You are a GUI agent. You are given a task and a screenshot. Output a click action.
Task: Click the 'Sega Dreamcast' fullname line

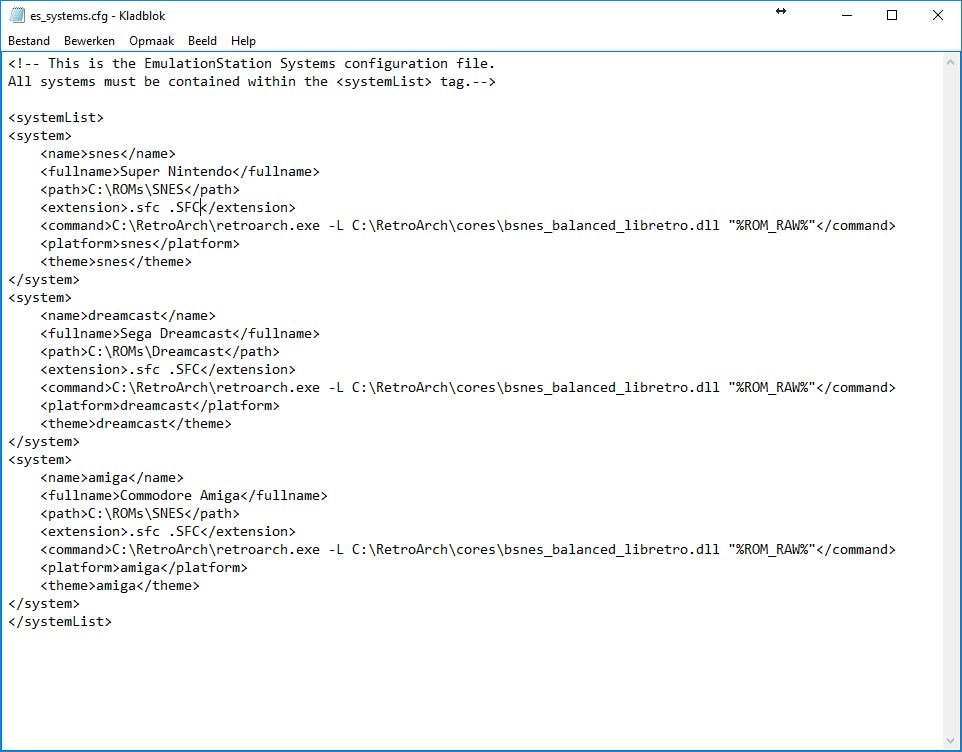[180, 334]
